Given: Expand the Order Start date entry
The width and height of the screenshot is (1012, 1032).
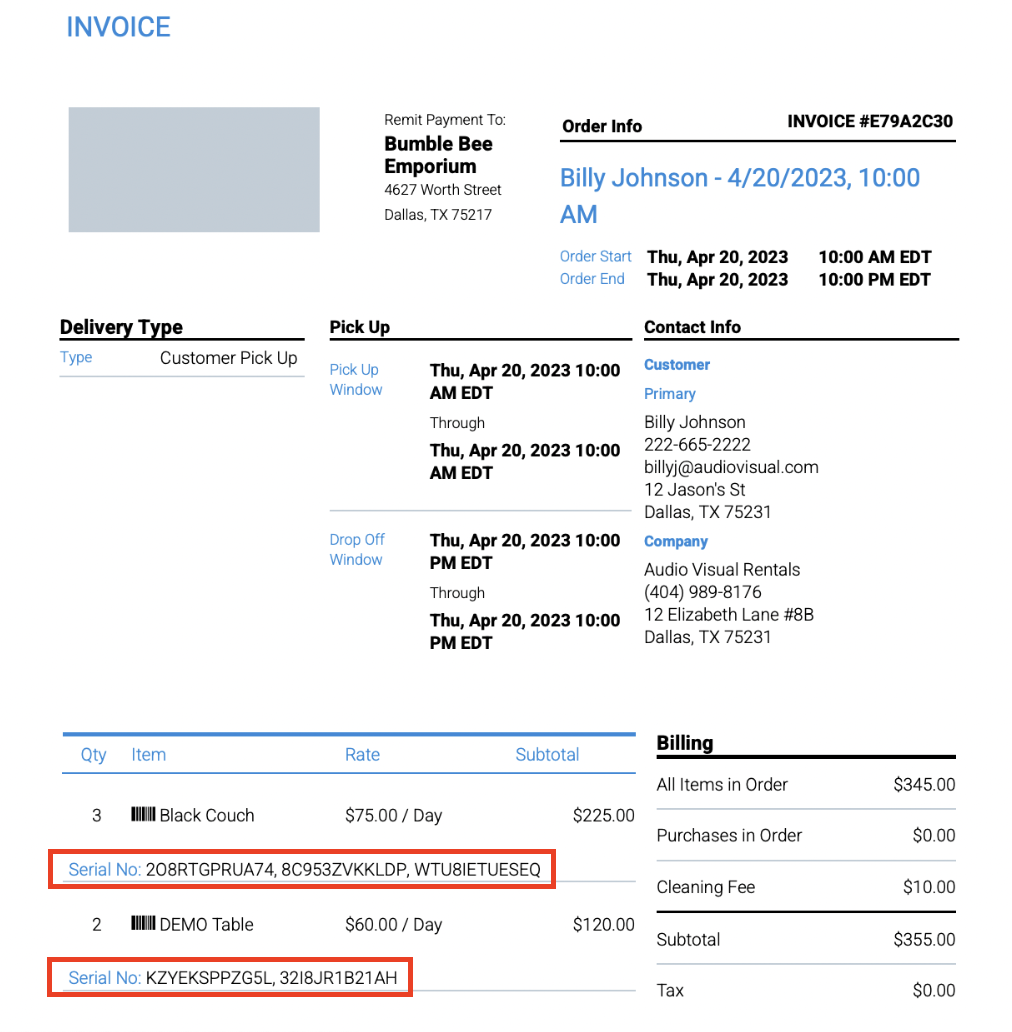Looking at the screenshot, I should (595, 256).
